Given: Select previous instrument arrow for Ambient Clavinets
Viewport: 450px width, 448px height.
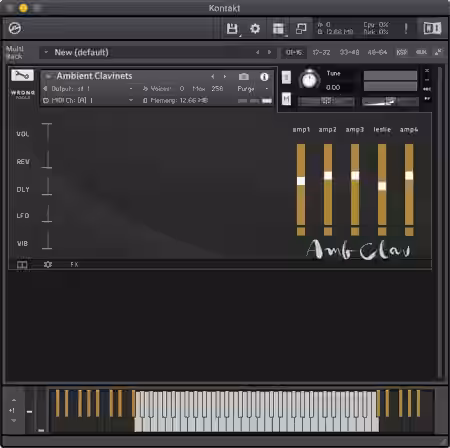Looking at the screenshot, I should pos(212,77).
